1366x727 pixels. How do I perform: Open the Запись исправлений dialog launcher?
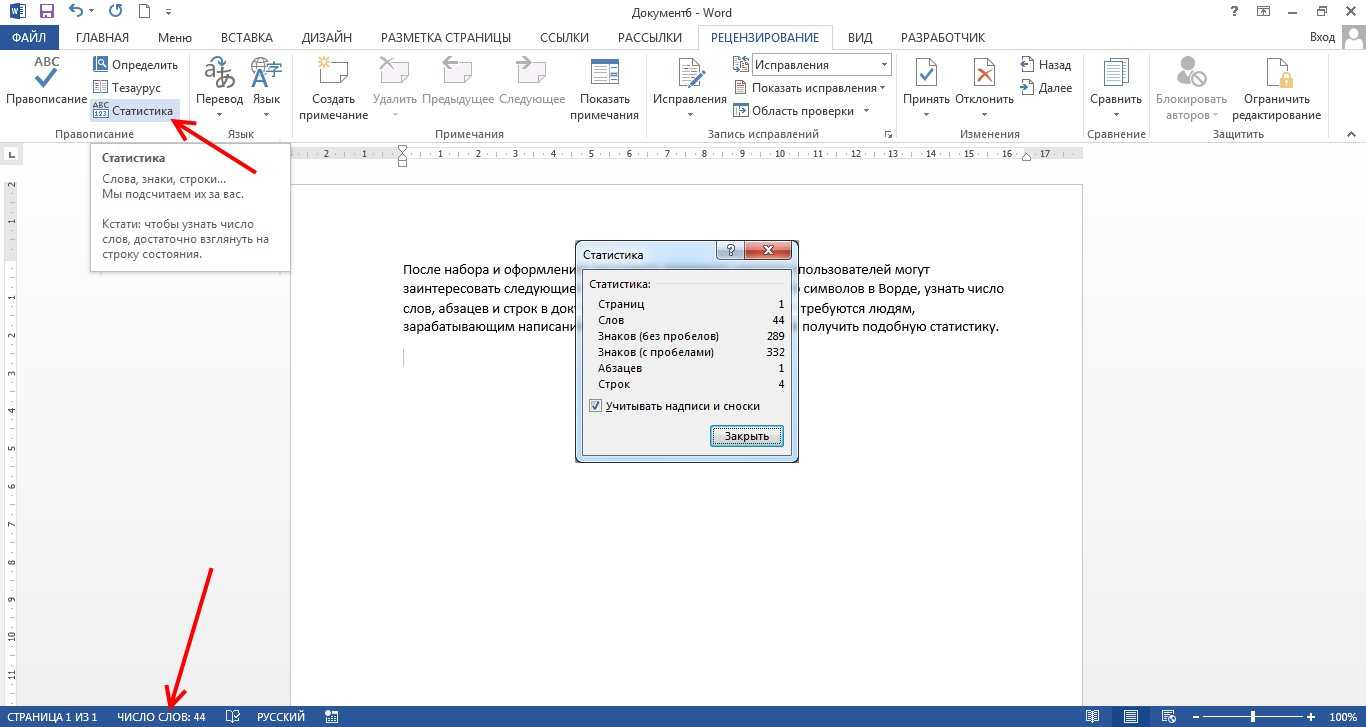pos(887,134)
